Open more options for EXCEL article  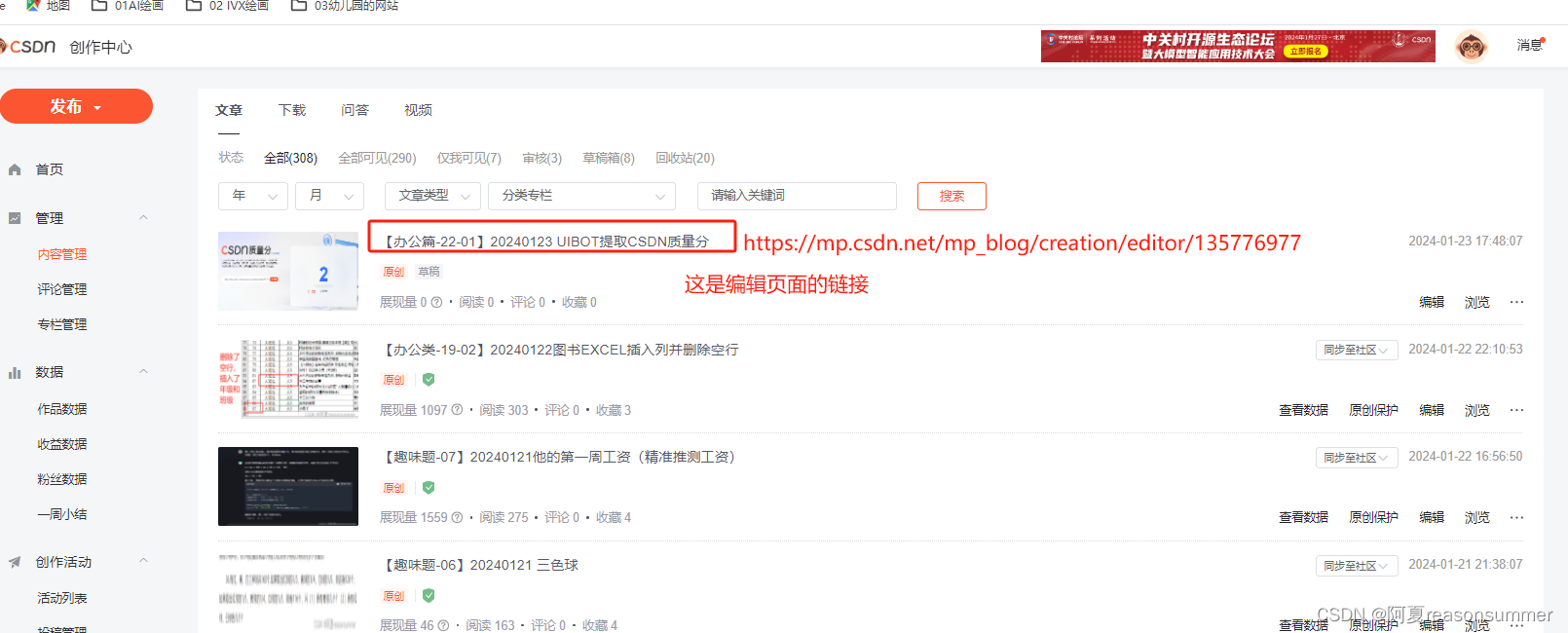pyautogui.click(x=1516, y=410)
